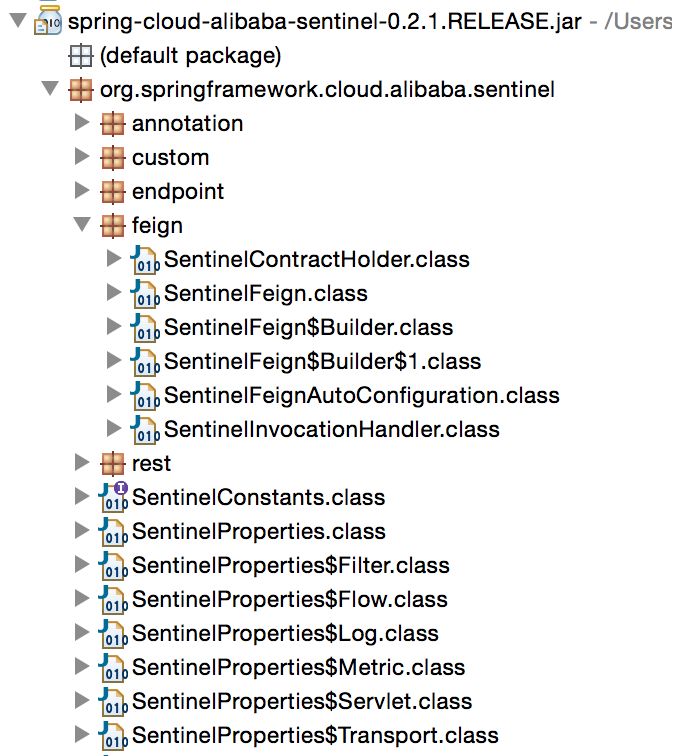The image size is (674, 756).
Task: Click the jar file icon for spring-cloud-alibaba-sentinel
Action: 49,21
